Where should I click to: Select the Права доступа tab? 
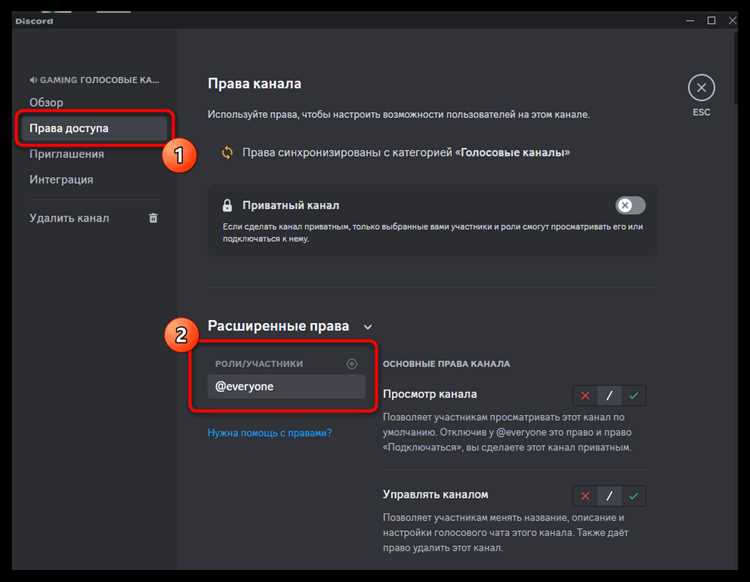(94, 128)
